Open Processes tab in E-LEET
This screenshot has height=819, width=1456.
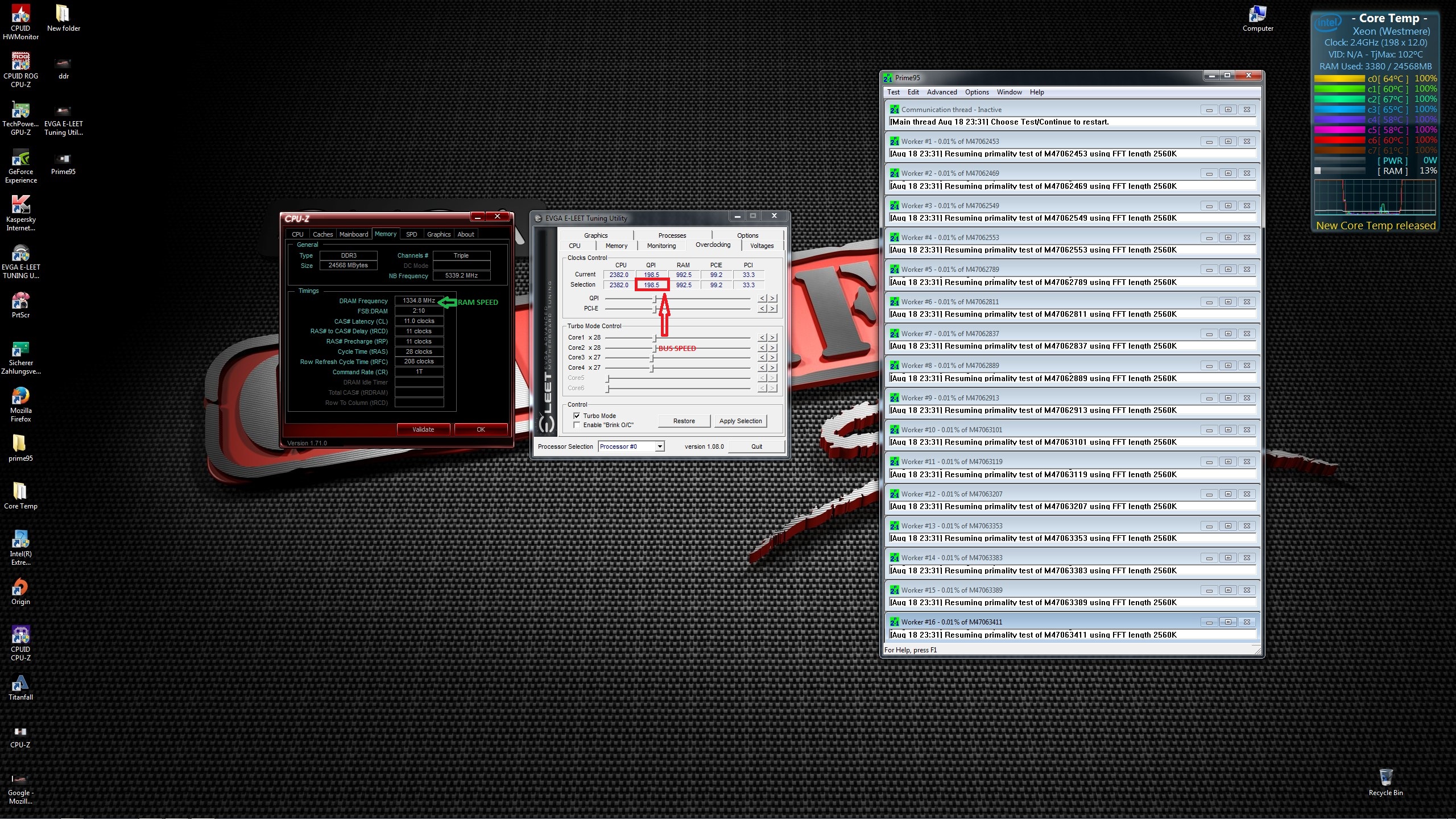coord(672,235)
